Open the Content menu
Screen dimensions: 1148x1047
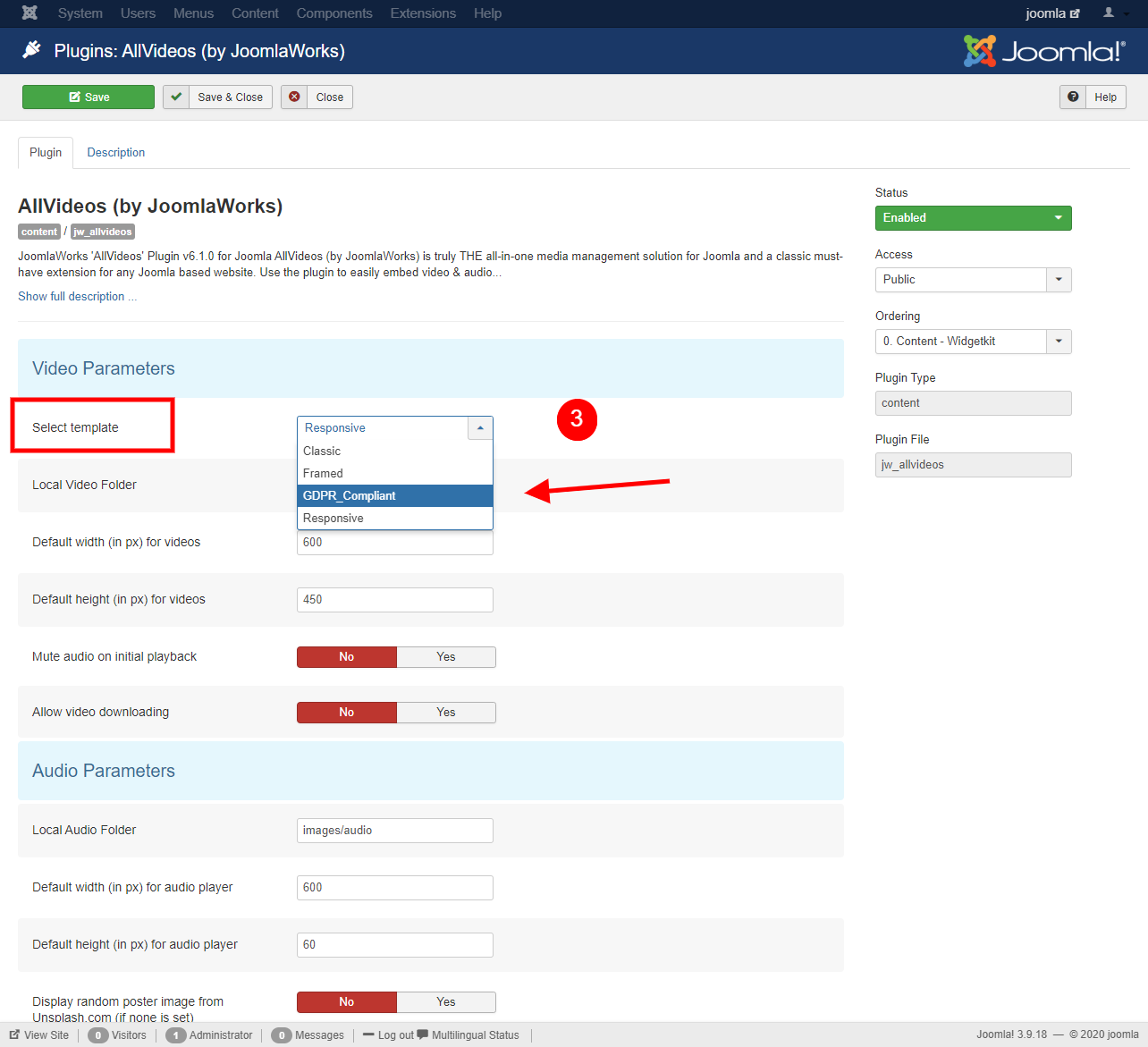click(x=255, y=13)
